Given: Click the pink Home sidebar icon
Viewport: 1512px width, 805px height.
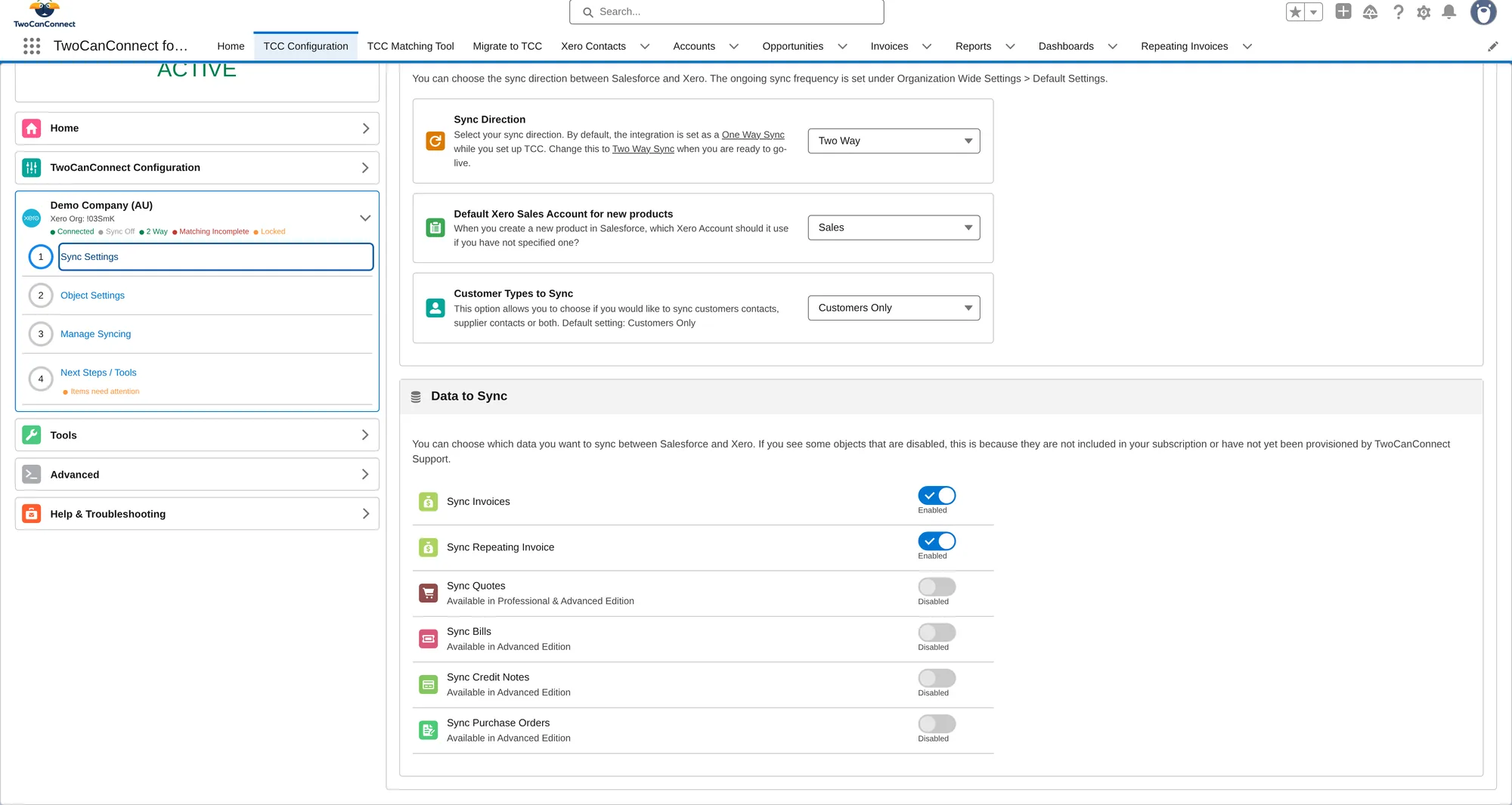Looking at the screenshot, I should click(x=32, y=128).
